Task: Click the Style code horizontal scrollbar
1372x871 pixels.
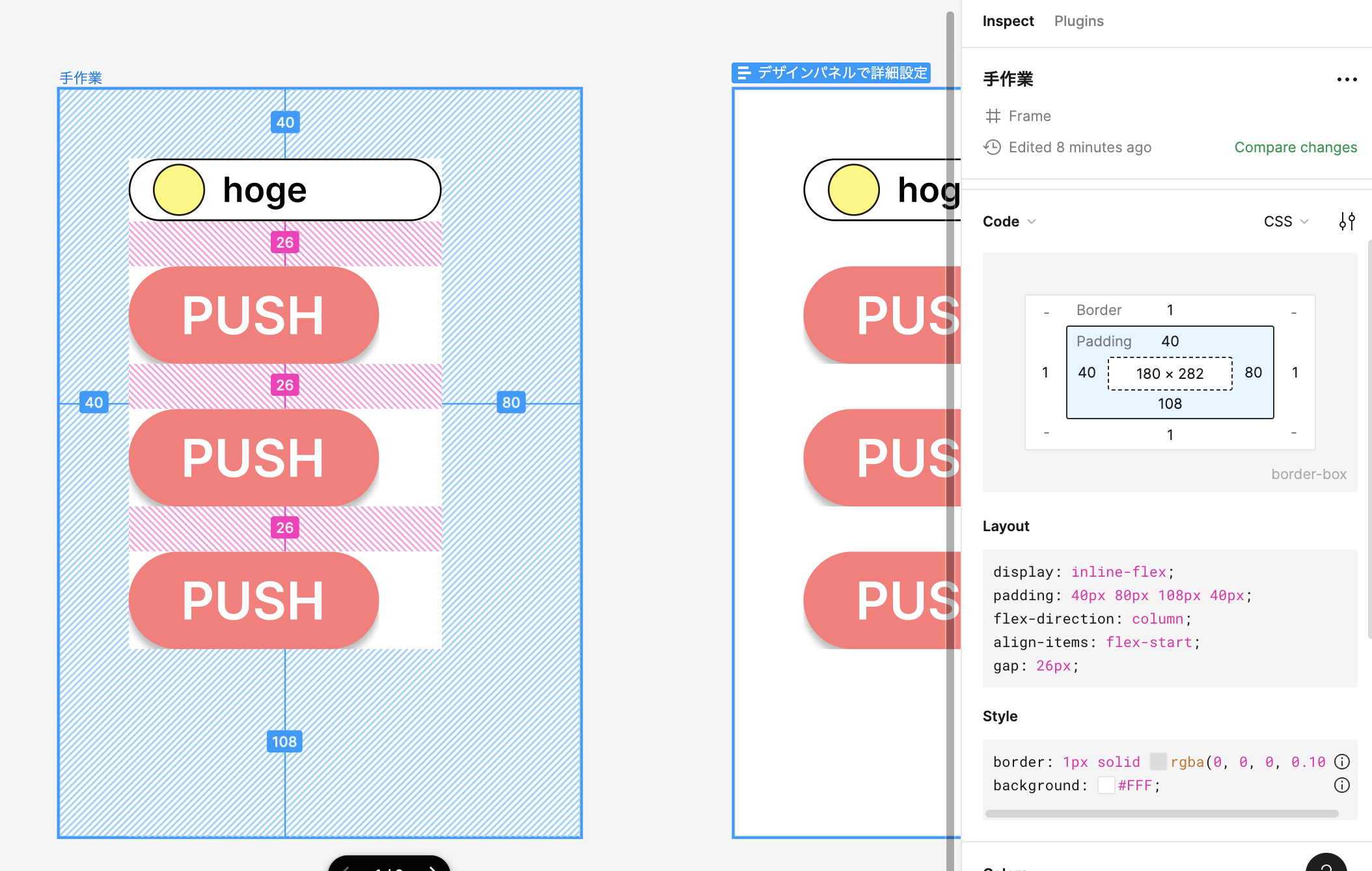Action: point(1162,814)
